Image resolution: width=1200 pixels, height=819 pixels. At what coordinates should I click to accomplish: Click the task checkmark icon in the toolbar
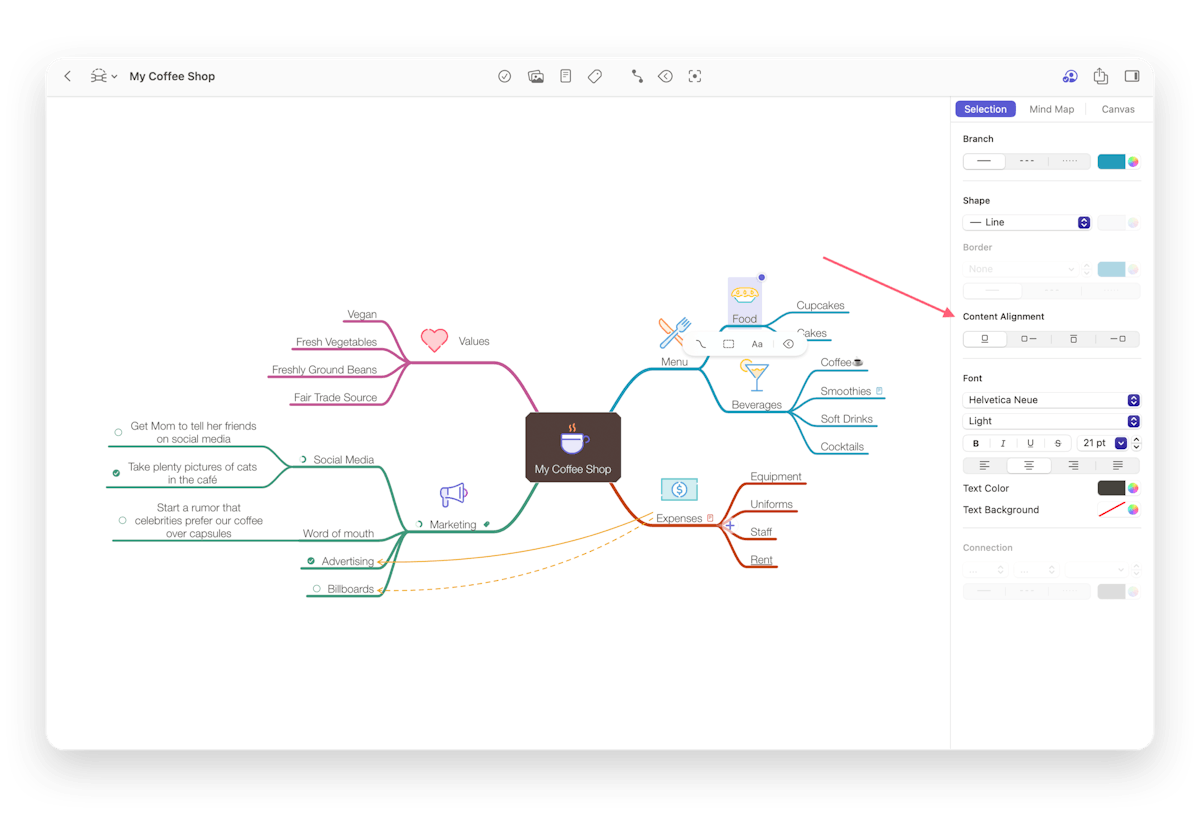coord(505,76)
